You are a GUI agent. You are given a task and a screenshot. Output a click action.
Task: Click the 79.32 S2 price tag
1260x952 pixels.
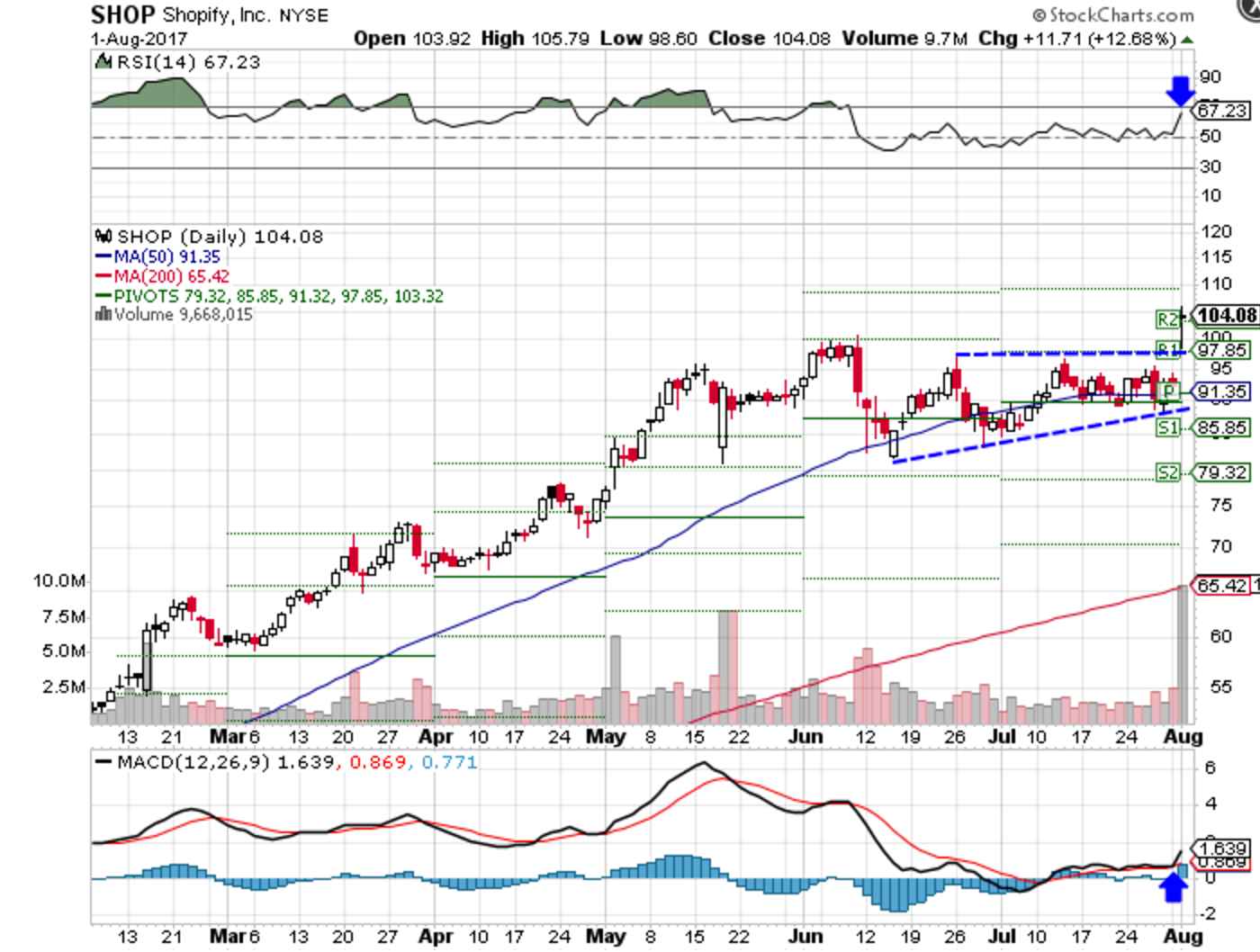click(x=1221, y=472)
